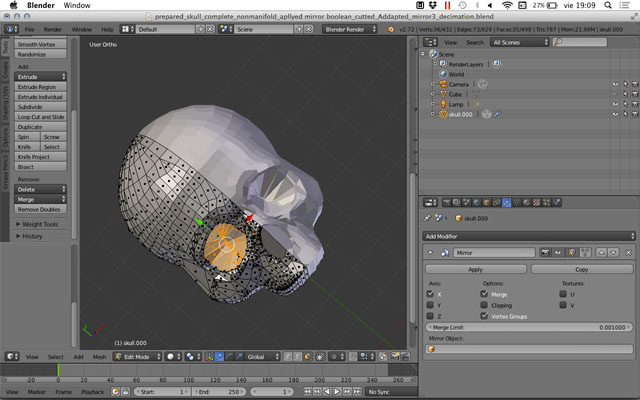Enable the V textures checkbox
Image resolution: width=640 pixels, height=400 pixels.
(x=563, y=305)
